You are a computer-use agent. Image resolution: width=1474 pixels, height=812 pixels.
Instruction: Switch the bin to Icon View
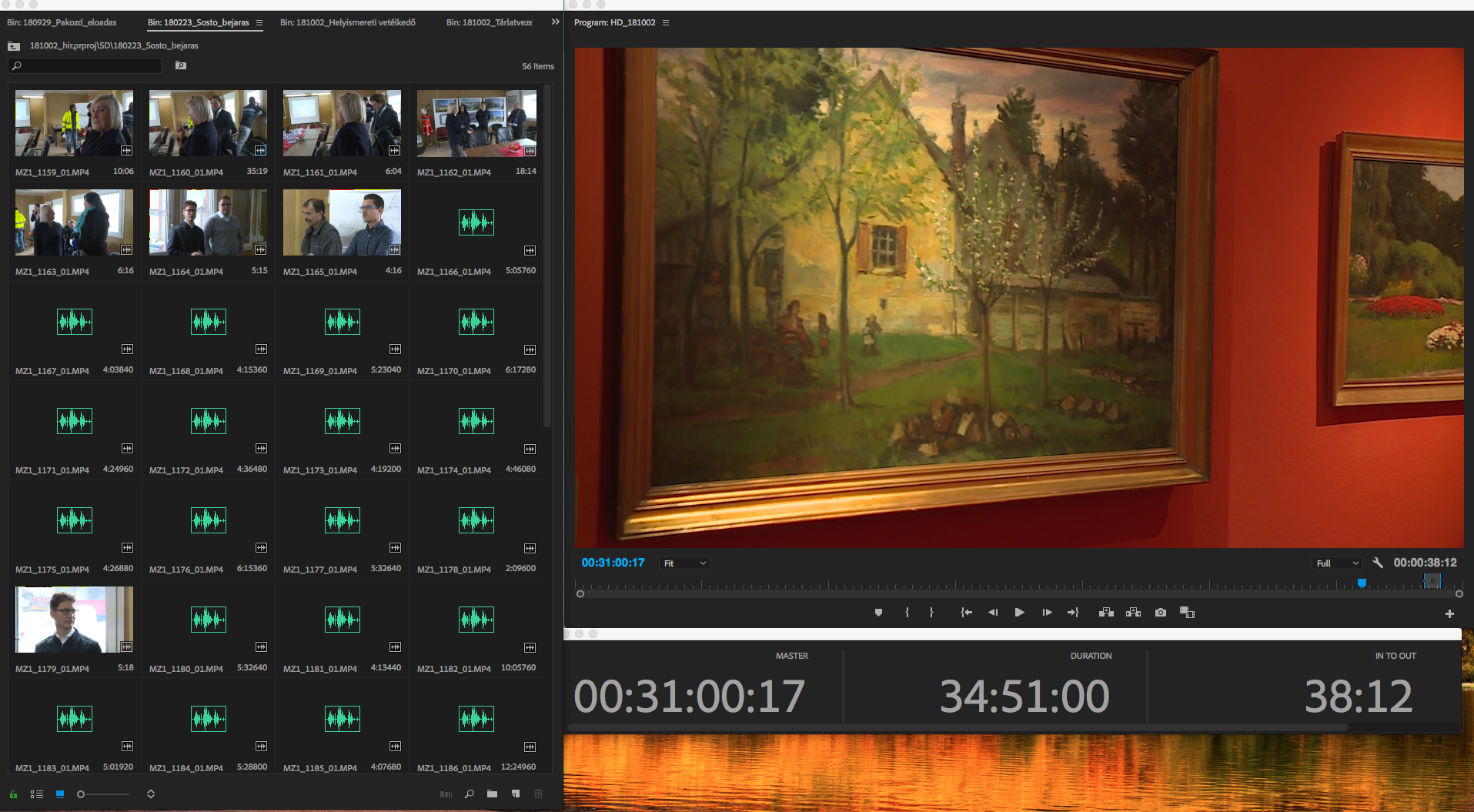(60, 794)
